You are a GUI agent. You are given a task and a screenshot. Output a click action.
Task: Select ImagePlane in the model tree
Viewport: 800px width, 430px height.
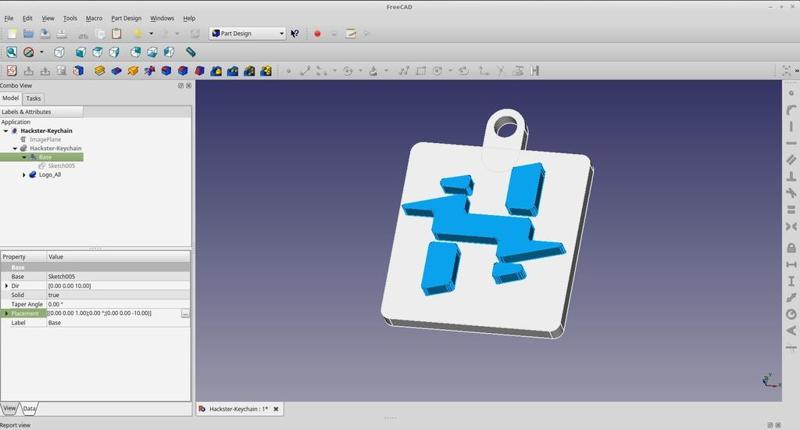[45, 140]
